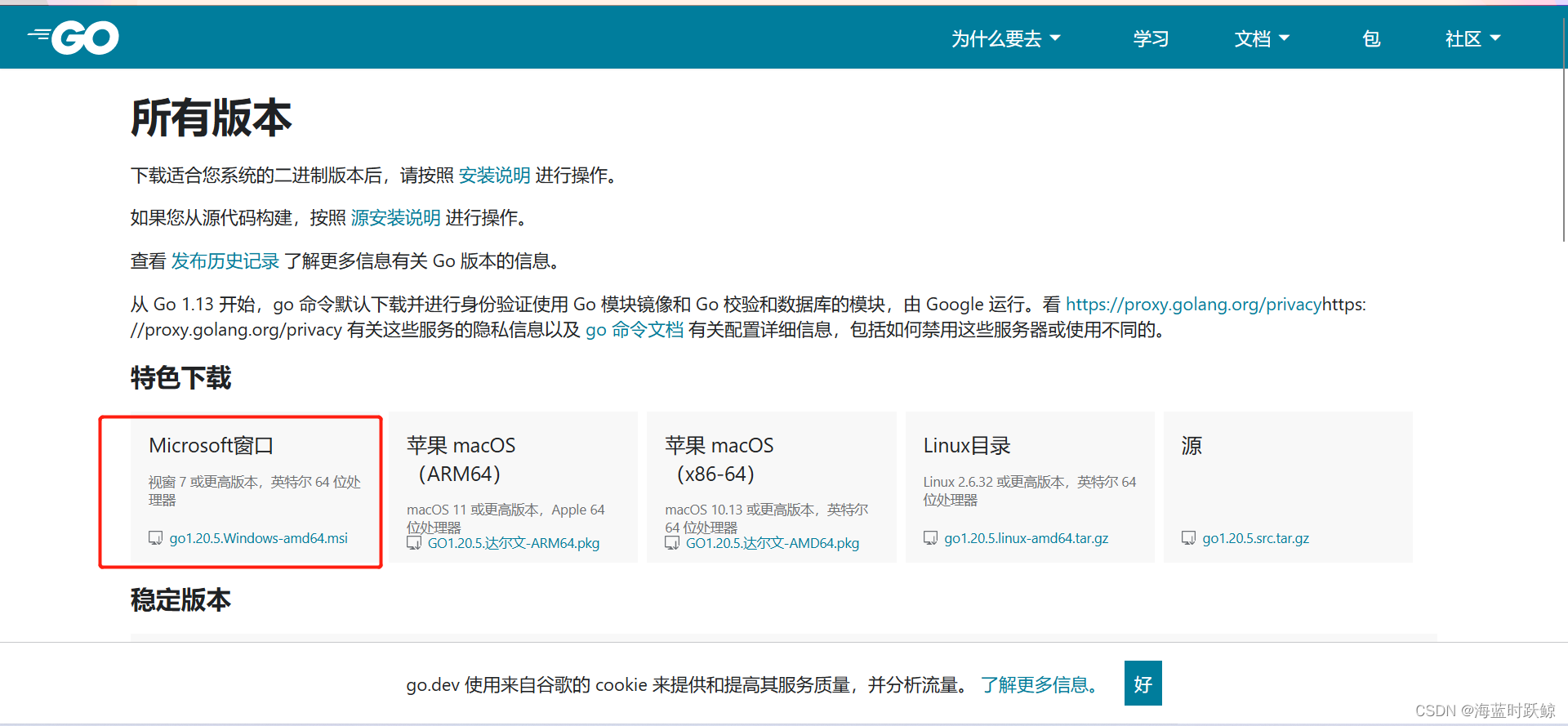Open the 安装说明 link
The image size is (1568, 726).
(x=494, y=176)
